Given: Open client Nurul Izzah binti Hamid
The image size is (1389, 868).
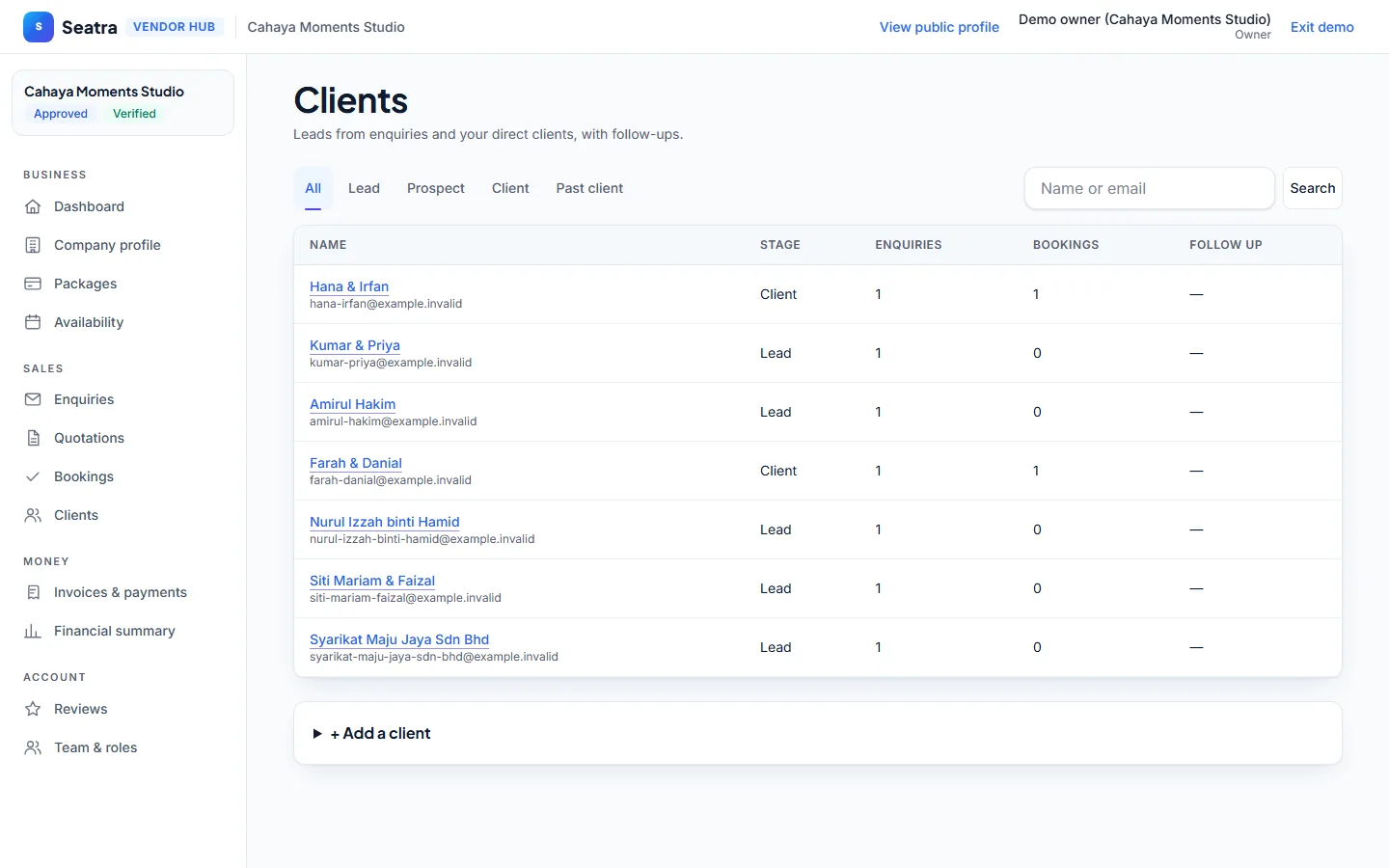Looking at the screenshot, I should 385,522.
